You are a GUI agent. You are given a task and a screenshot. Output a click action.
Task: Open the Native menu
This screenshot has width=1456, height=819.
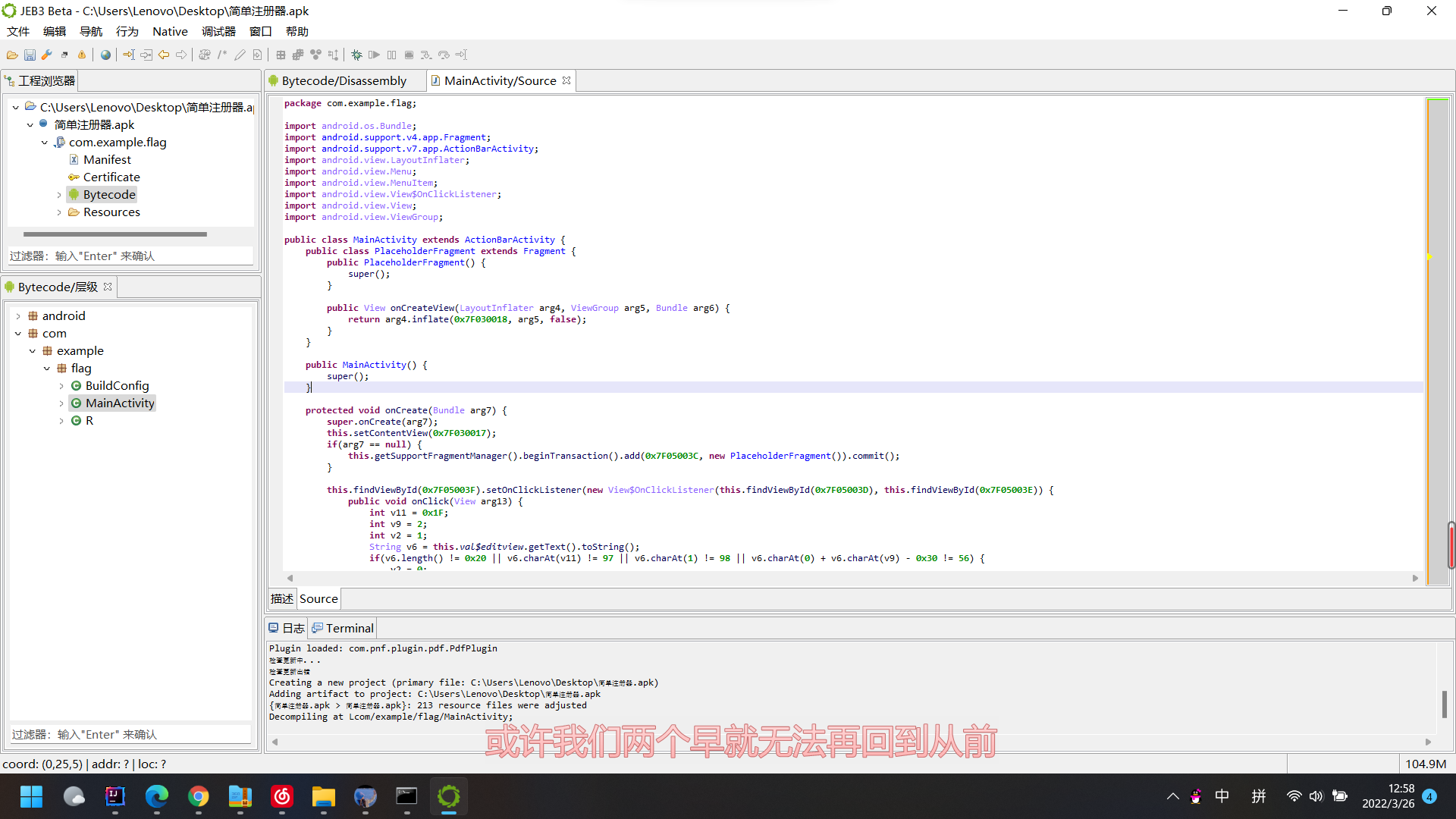[x=170, y=31]
